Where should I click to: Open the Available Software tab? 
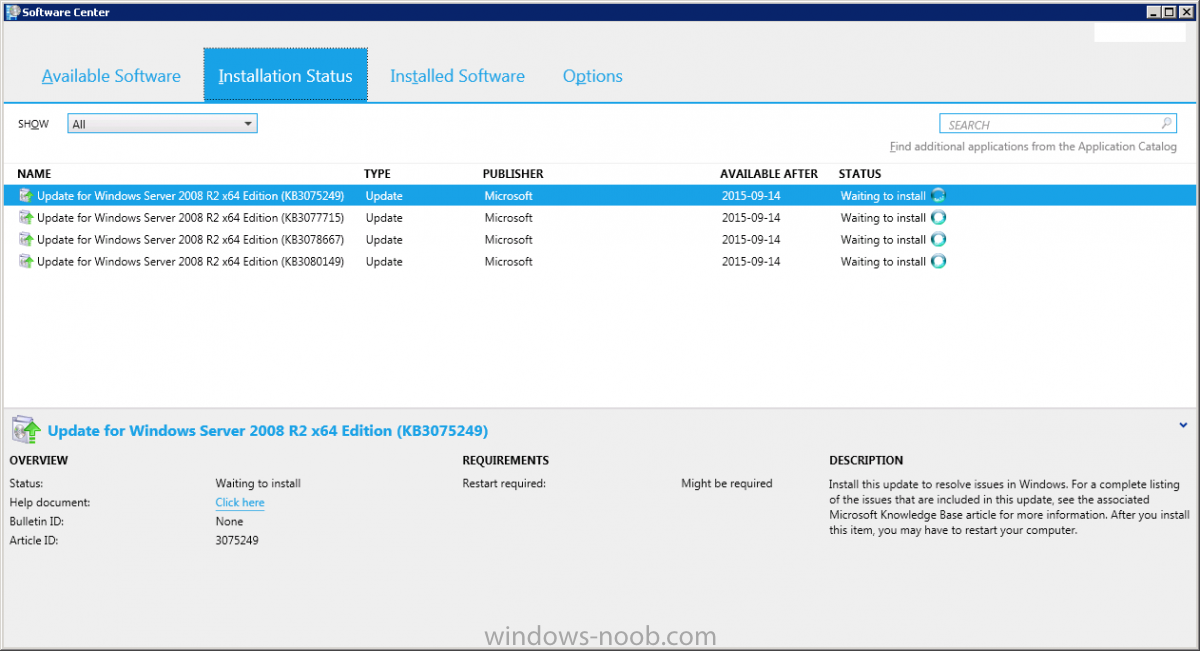coord(111,76)
